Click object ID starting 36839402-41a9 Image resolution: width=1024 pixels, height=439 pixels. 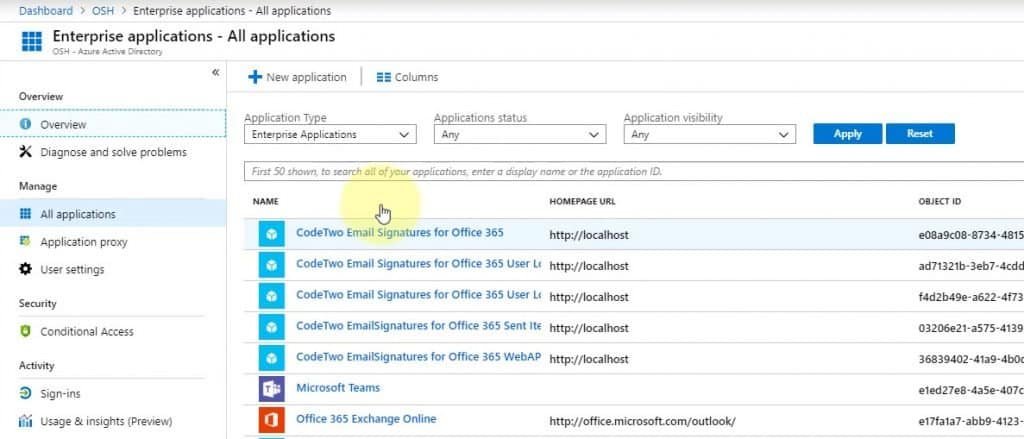(970, 359)
